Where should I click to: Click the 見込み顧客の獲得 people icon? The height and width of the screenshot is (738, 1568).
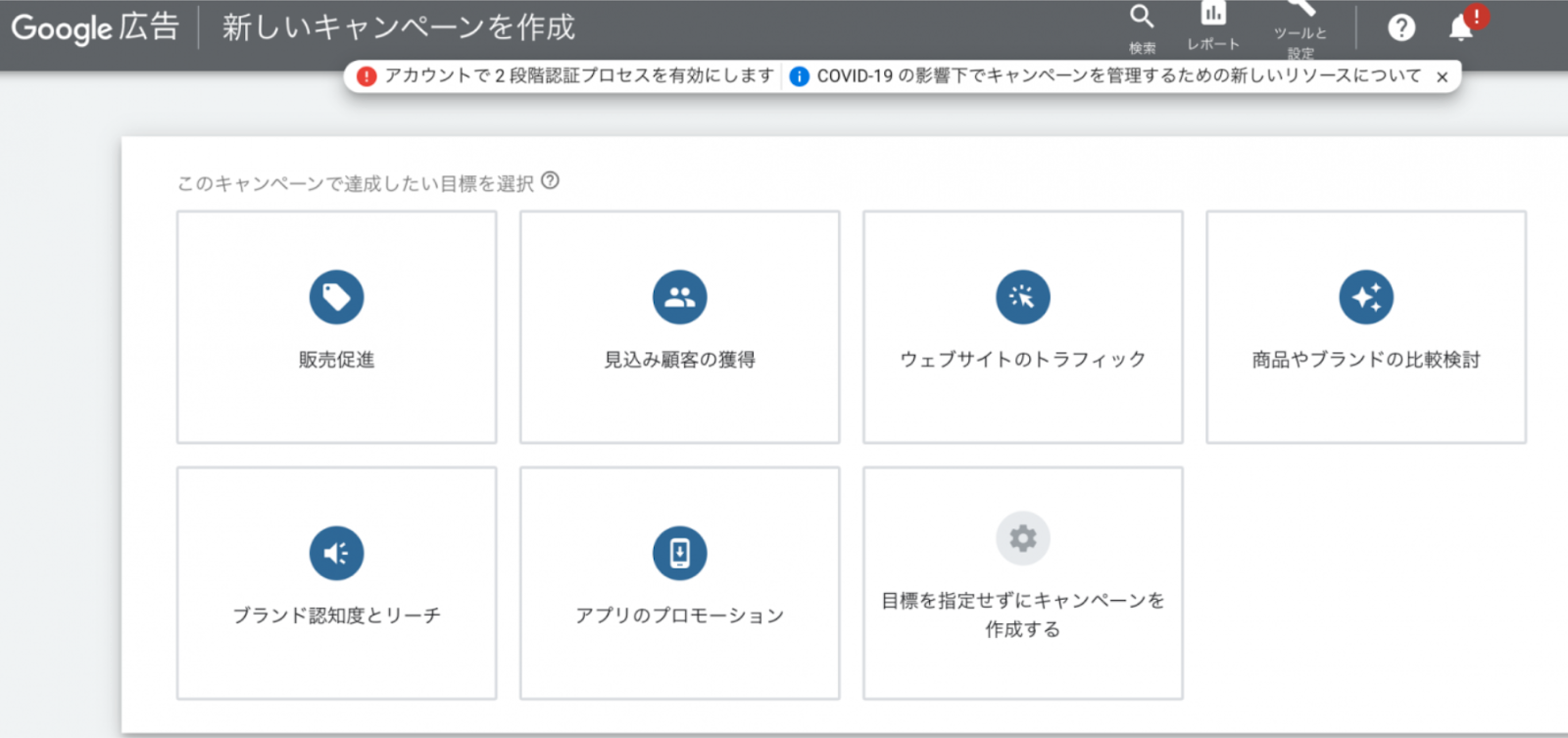(x=679, y=297)
